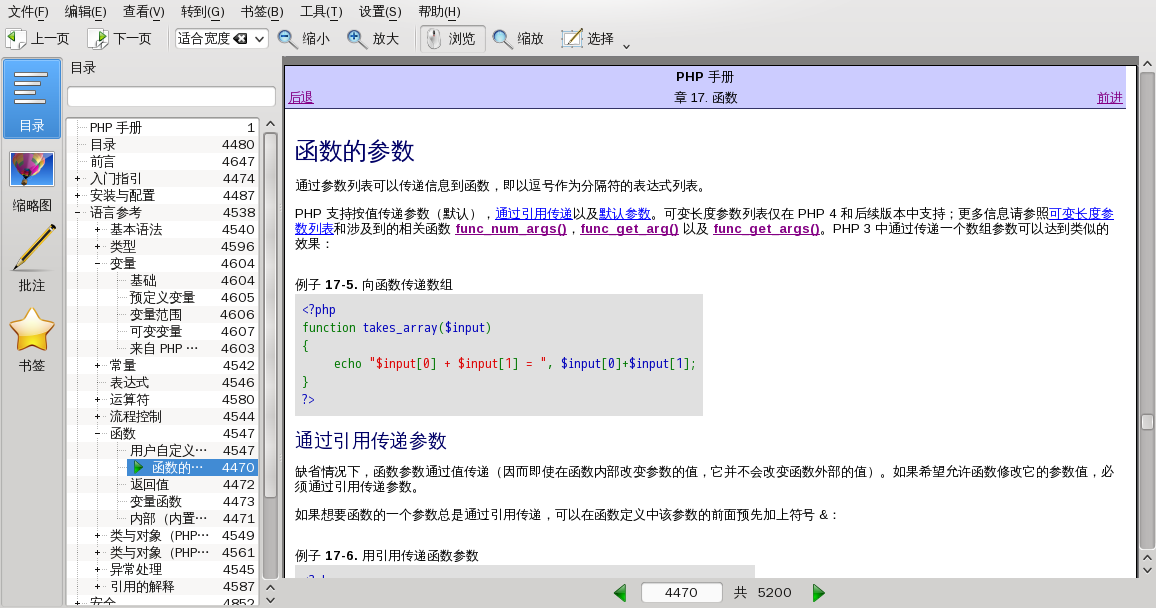Select the 表达式 contents entry
The image size is (1156, 608).
point(129,382)
